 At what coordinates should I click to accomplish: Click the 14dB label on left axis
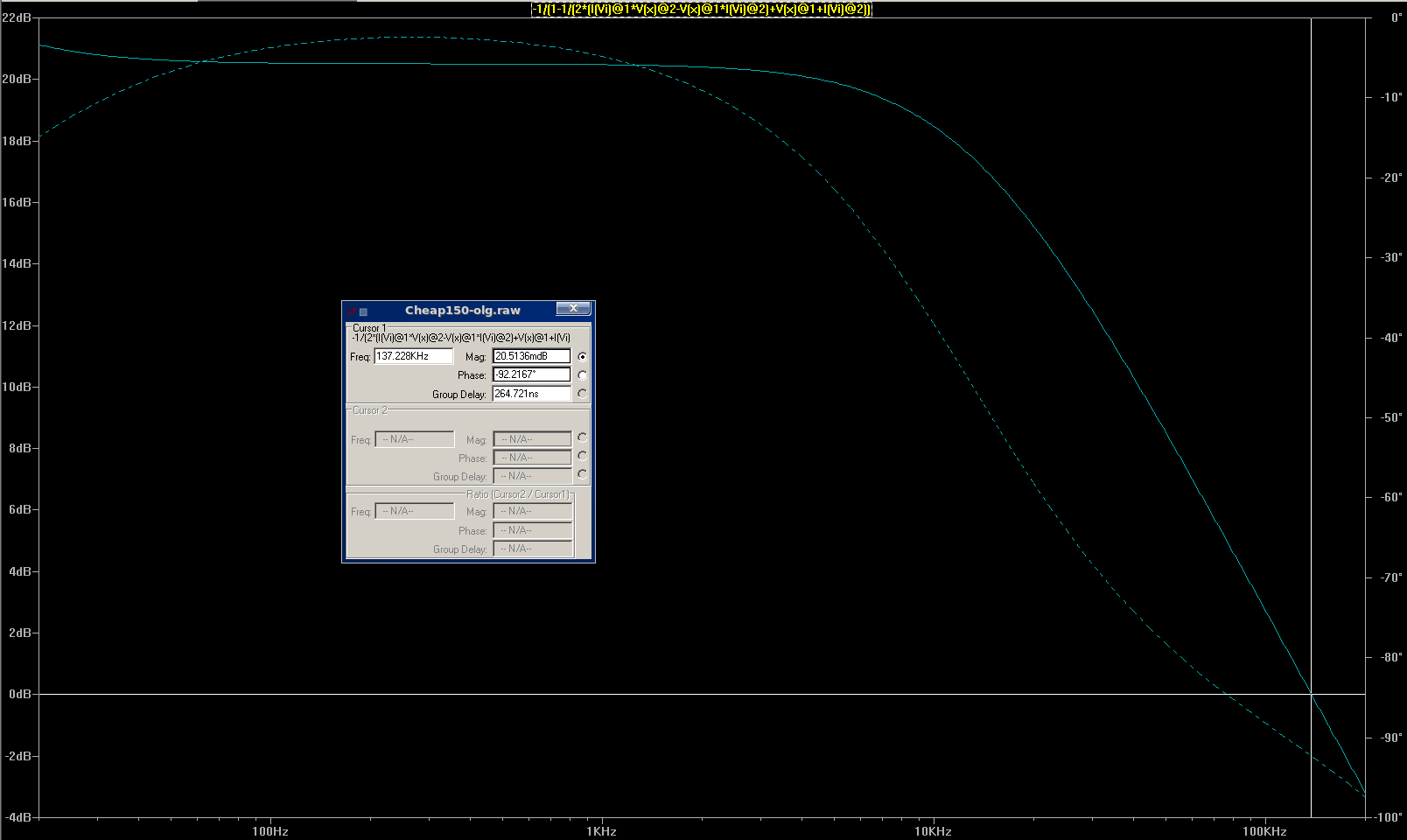coord(16,263)
